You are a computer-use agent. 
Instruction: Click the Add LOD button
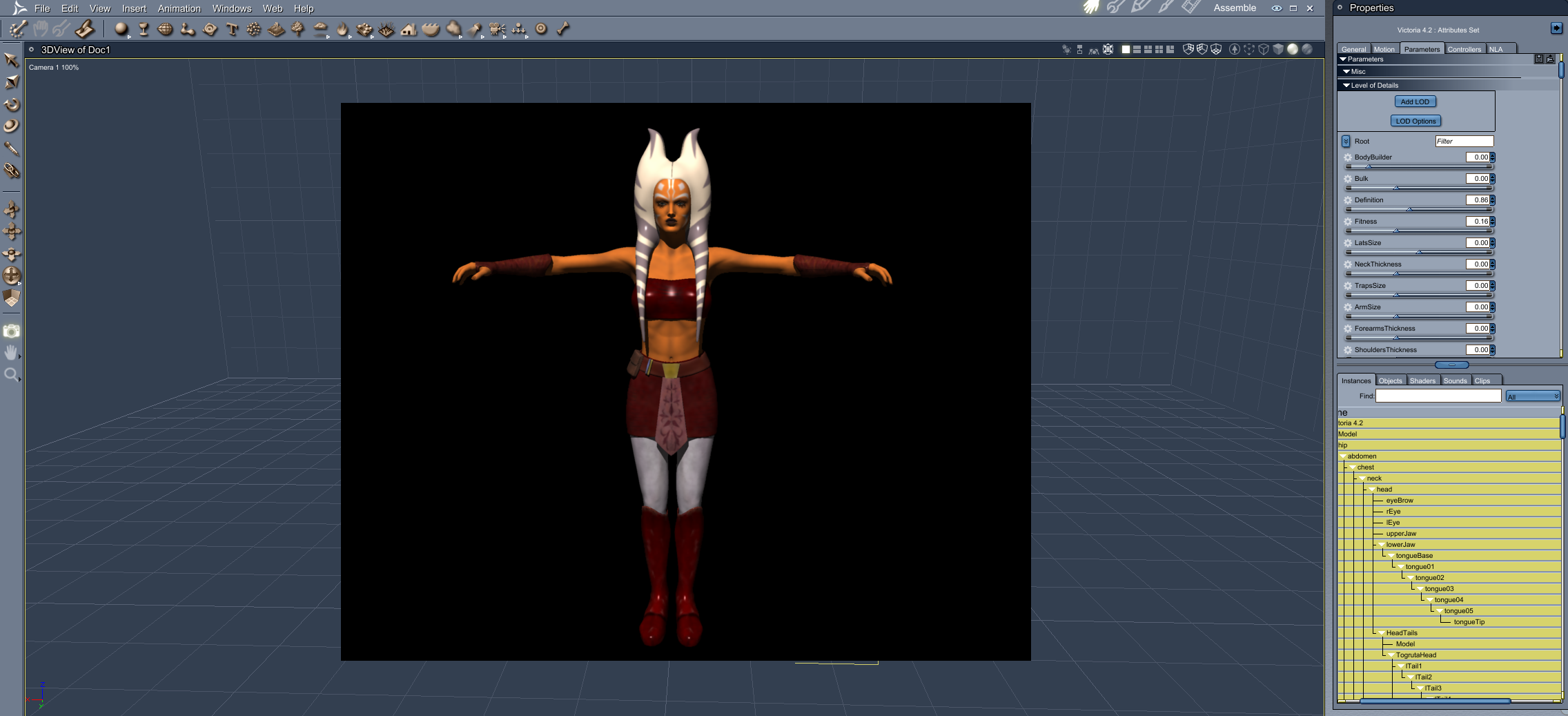point(1415,101)
